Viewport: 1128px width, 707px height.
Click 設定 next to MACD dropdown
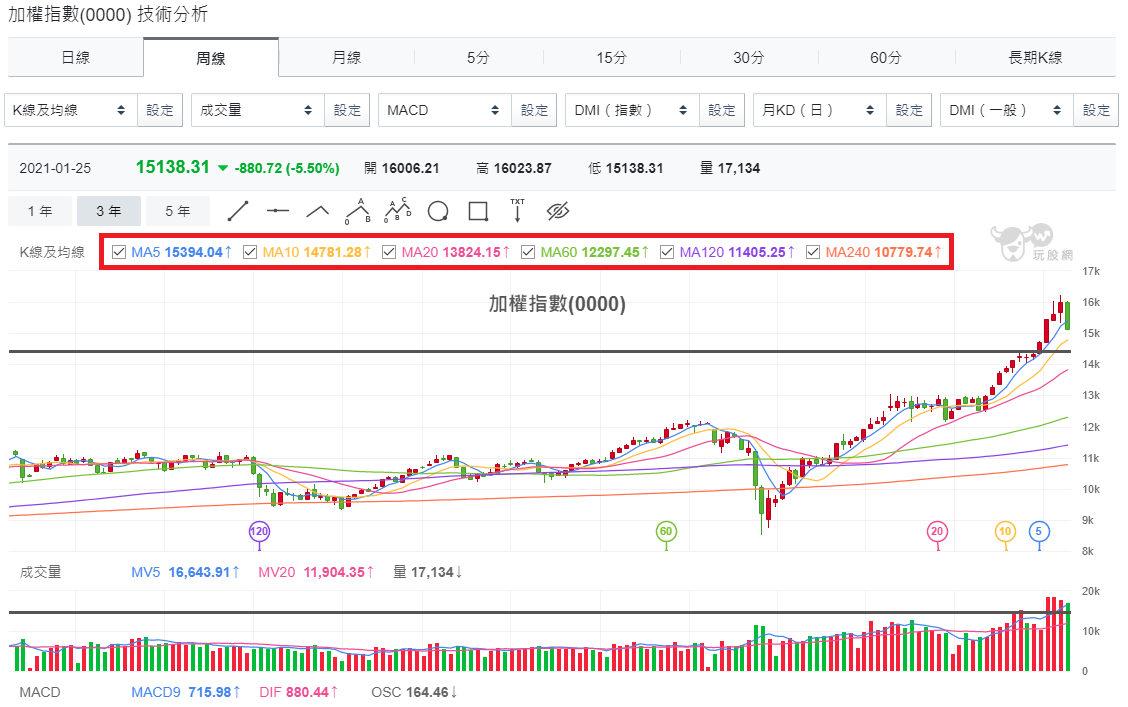click(x=534, y=110)
